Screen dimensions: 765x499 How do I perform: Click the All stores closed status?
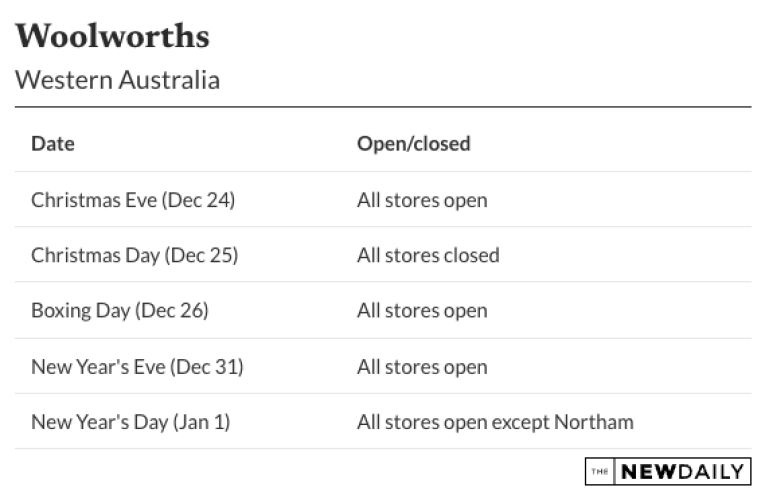pos(428,255)
